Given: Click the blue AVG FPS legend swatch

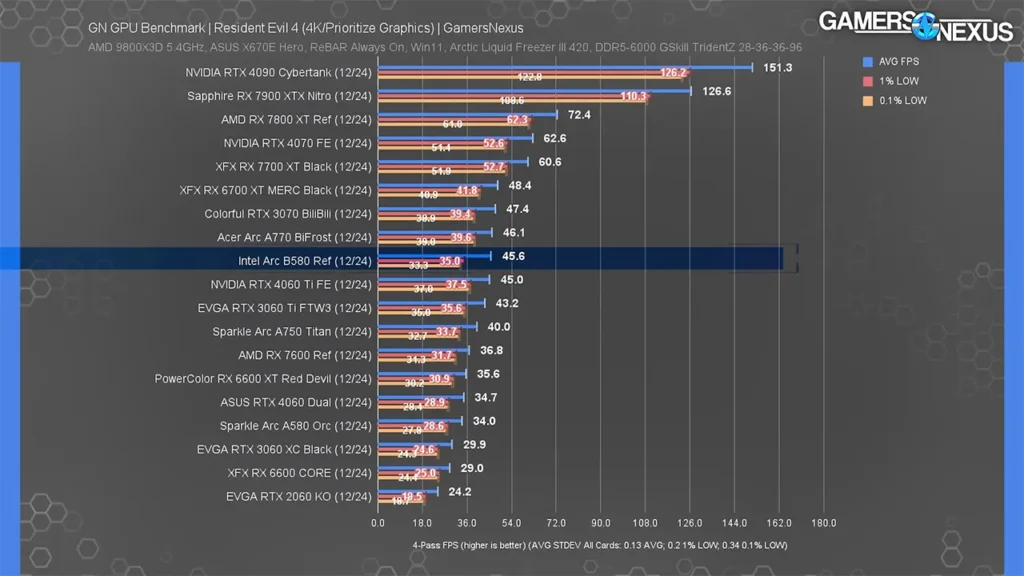Looking at the screenshot, I should (x=867, y=61).
